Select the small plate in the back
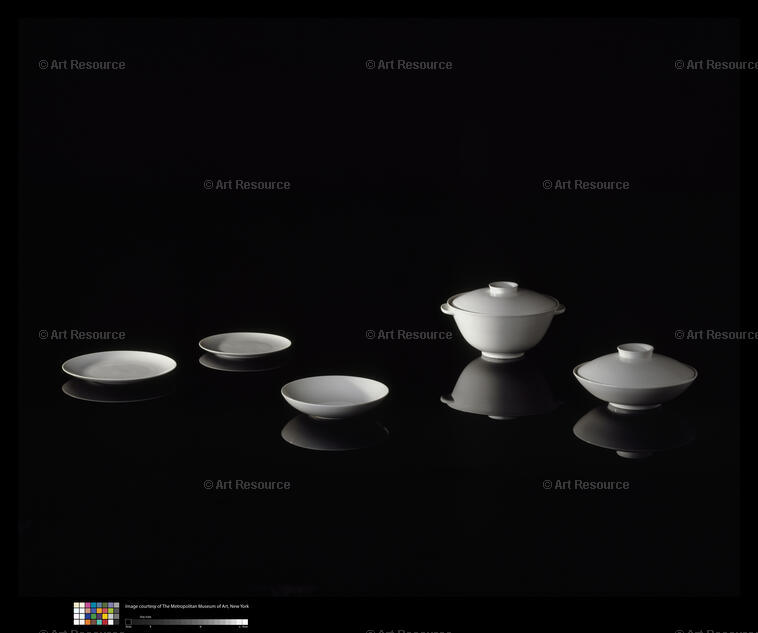This screenshot has width=758, height=633. [245, 345]
